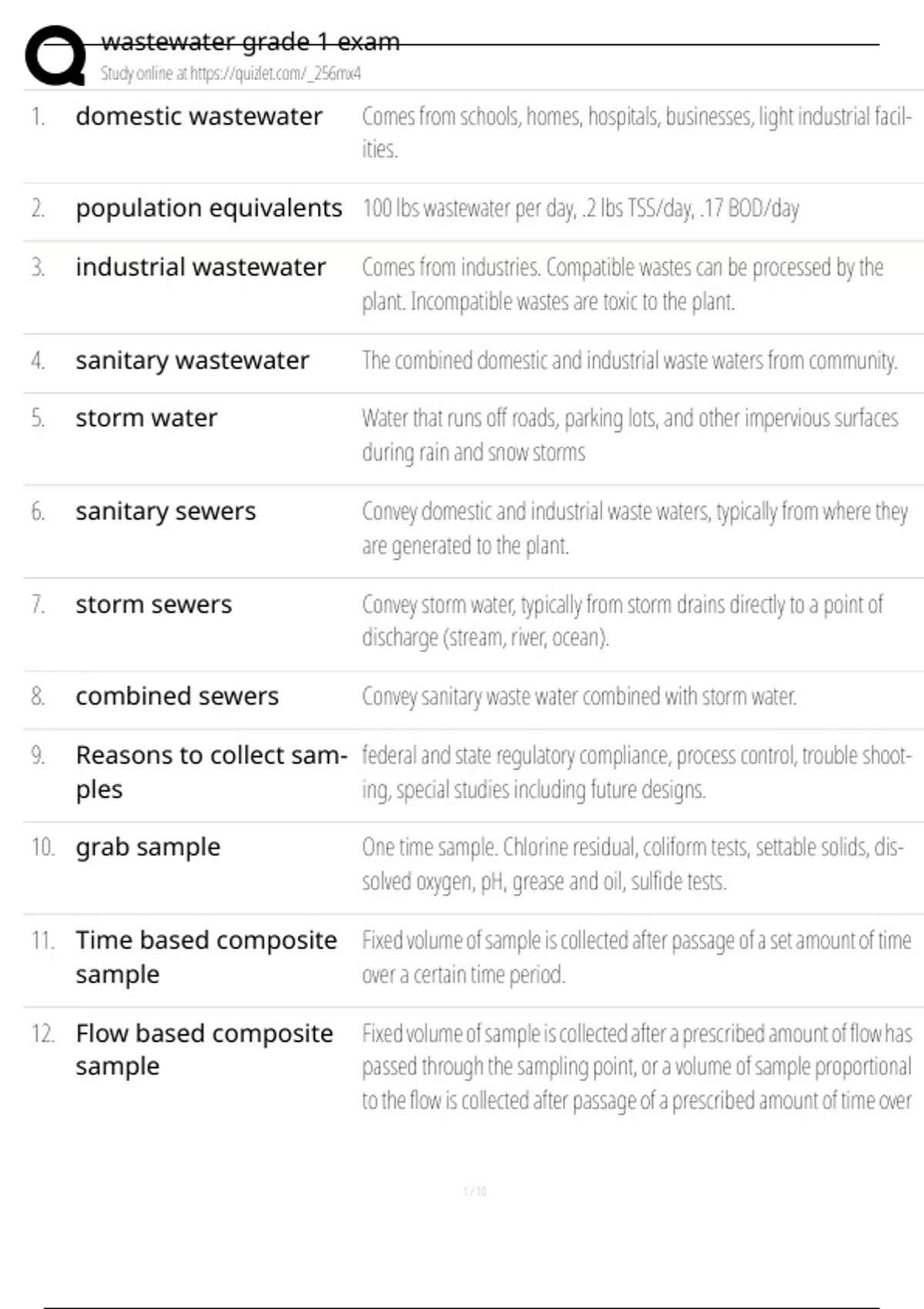Viewport: 924px width, 1309px height.
Task: Select the 'combined sewers' term
Action: click(177, 696)
